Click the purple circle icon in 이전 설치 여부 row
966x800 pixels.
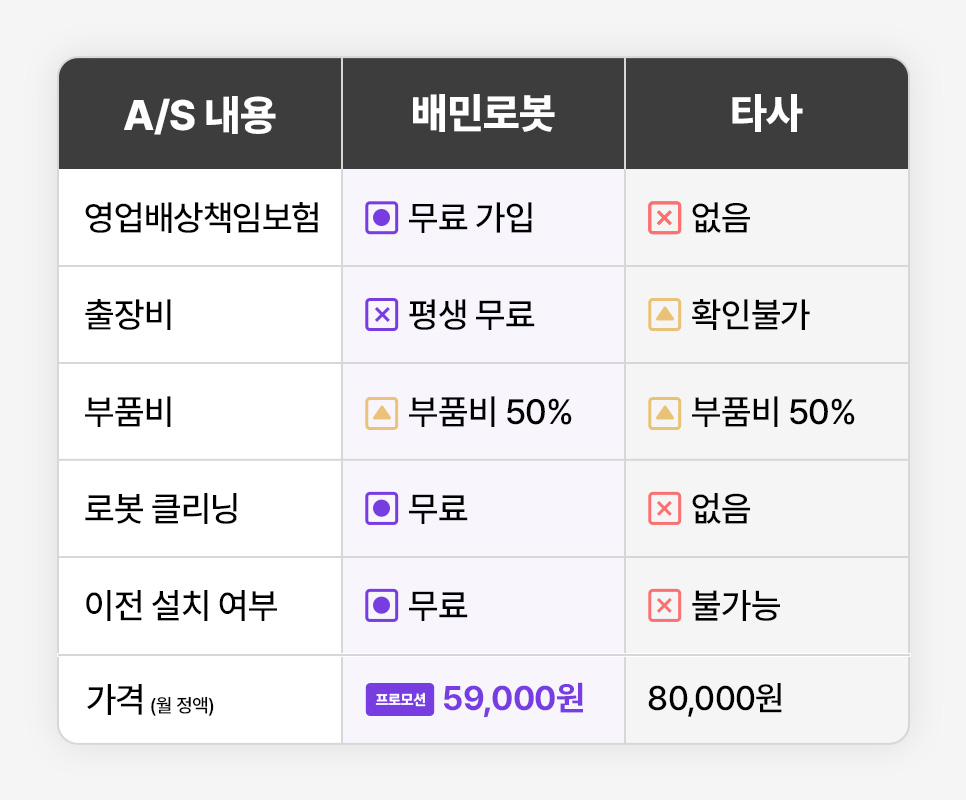(381, 606)
